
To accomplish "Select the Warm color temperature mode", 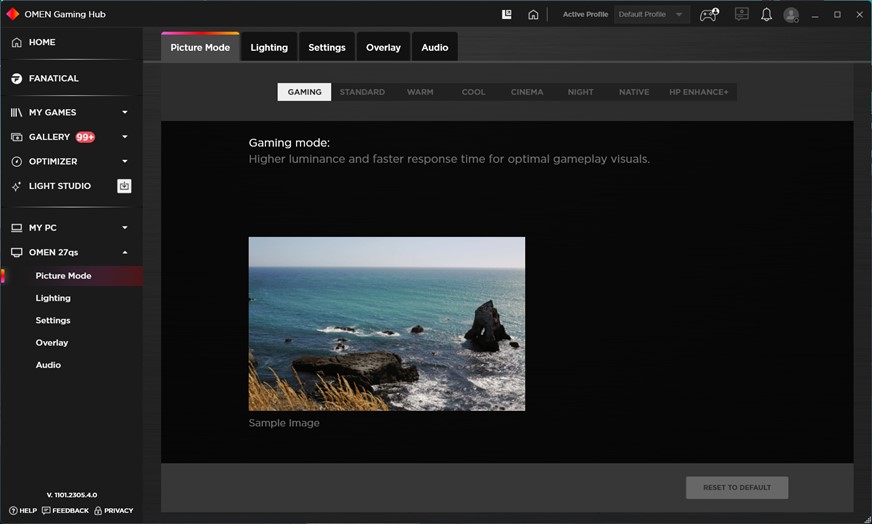I will (420, 92).
